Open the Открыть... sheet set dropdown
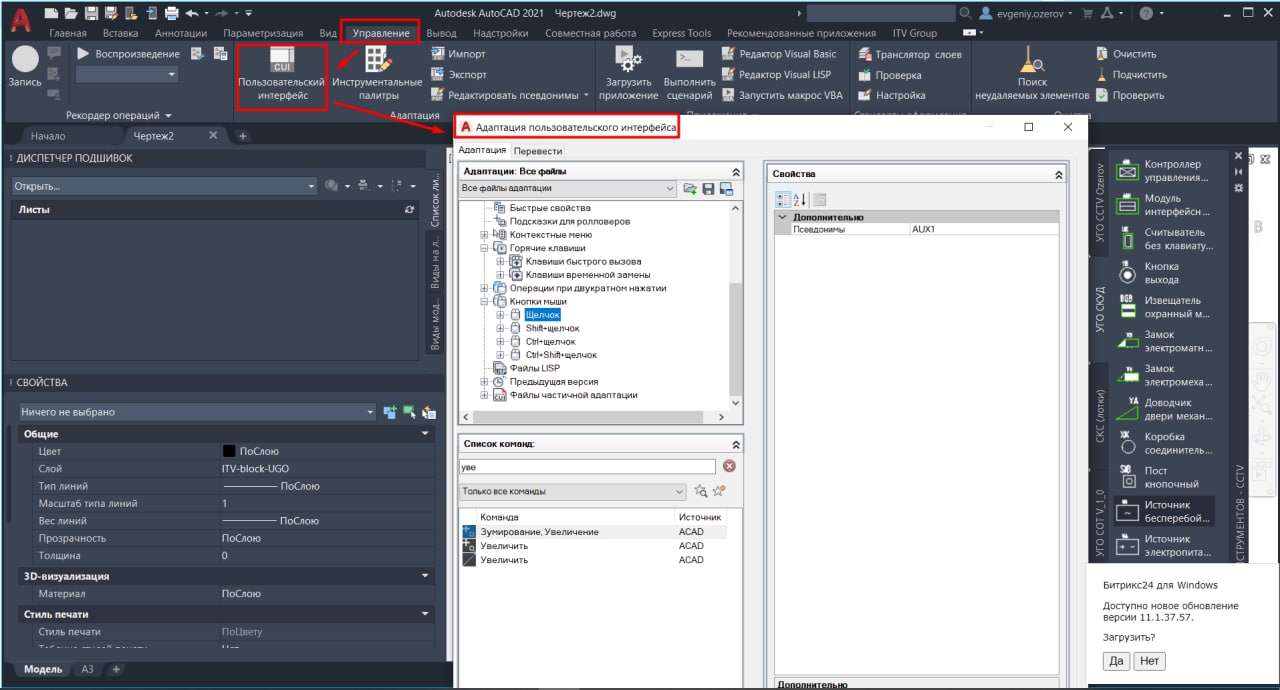The height and width of the screenshot is (690, 1280). click(166, 186)
